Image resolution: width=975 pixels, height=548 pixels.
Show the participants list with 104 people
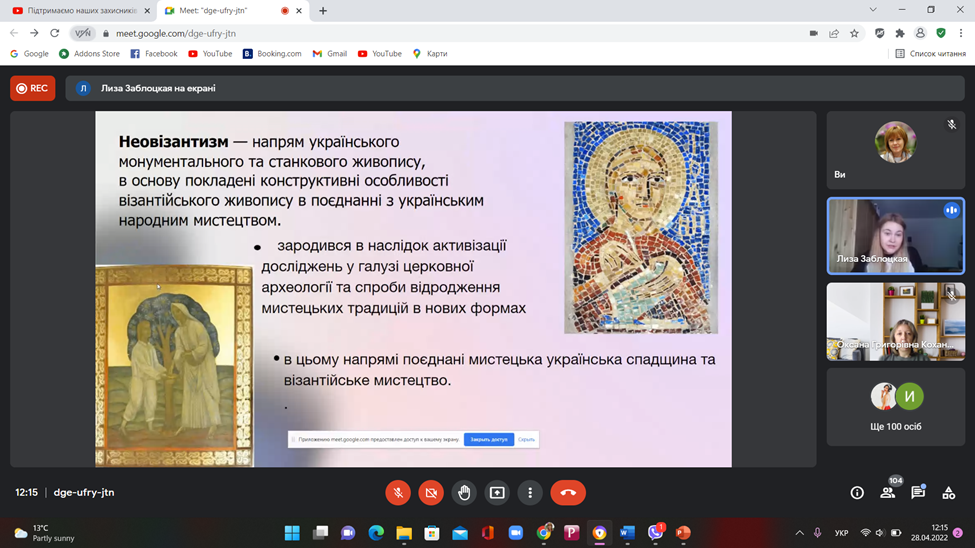888,493
